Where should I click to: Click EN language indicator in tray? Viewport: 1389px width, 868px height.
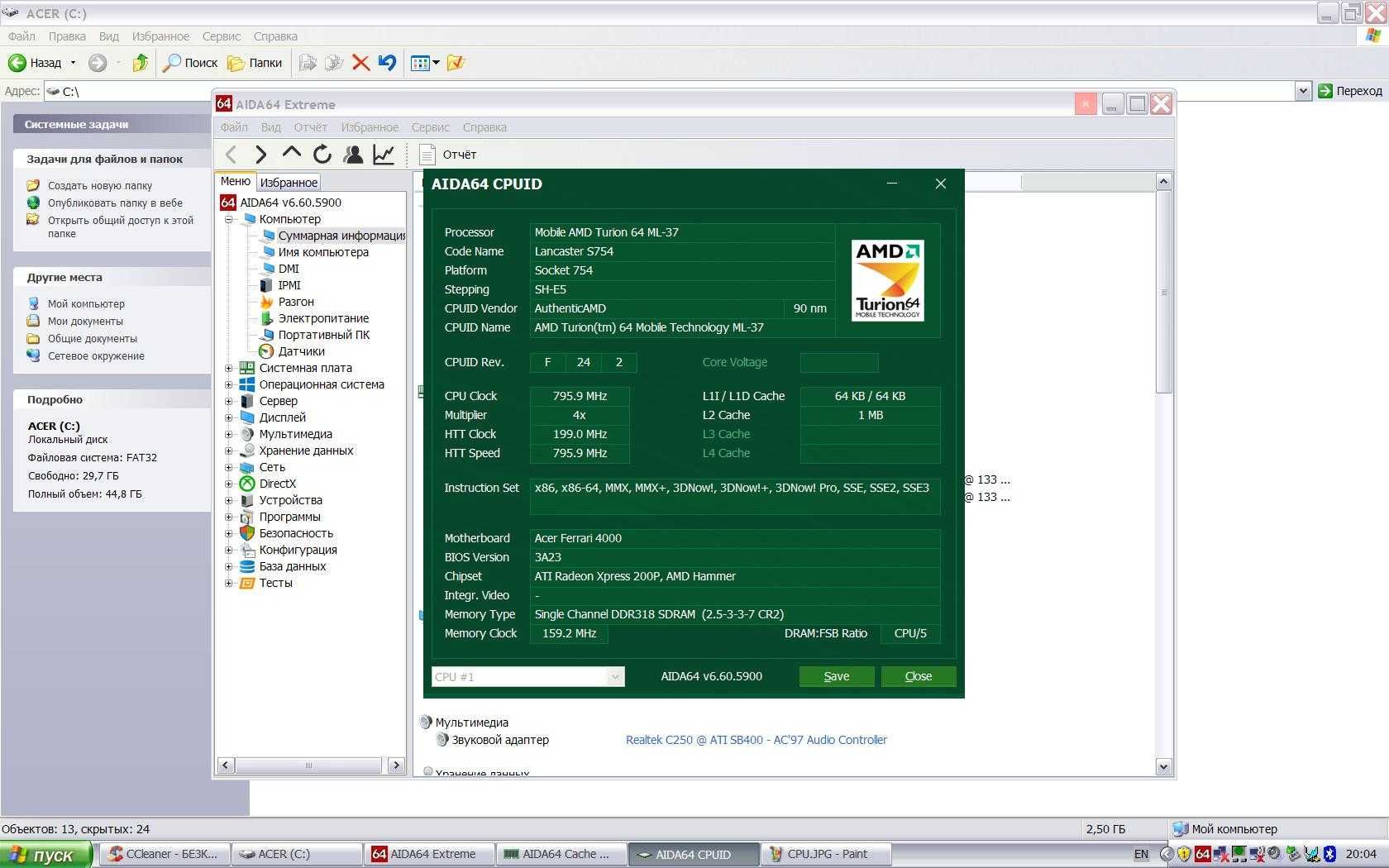(x=1141, y=855)
